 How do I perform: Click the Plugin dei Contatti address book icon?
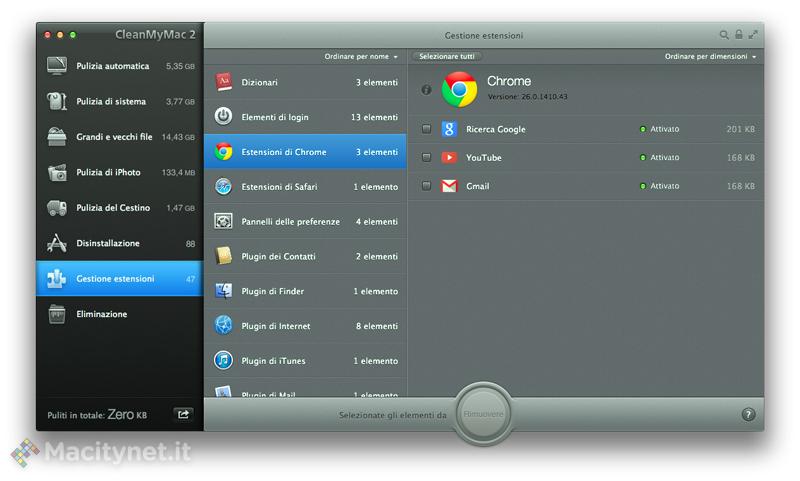[223, 256]
